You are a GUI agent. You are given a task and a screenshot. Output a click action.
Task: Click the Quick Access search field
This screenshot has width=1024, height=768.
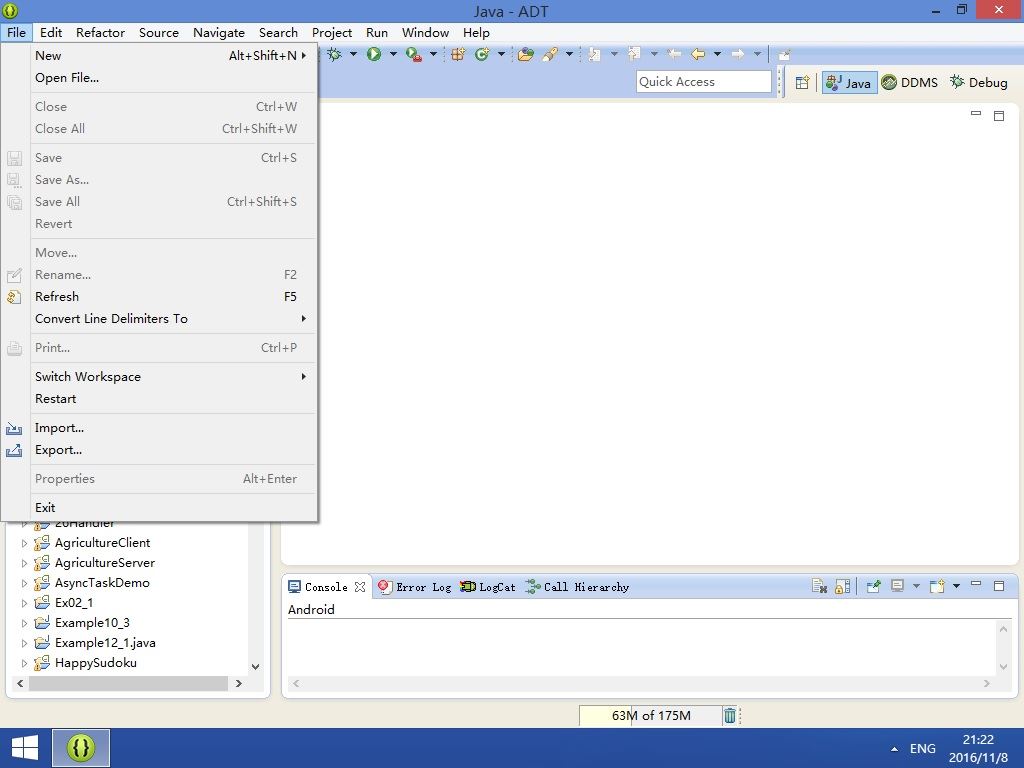tap(703, 82)
